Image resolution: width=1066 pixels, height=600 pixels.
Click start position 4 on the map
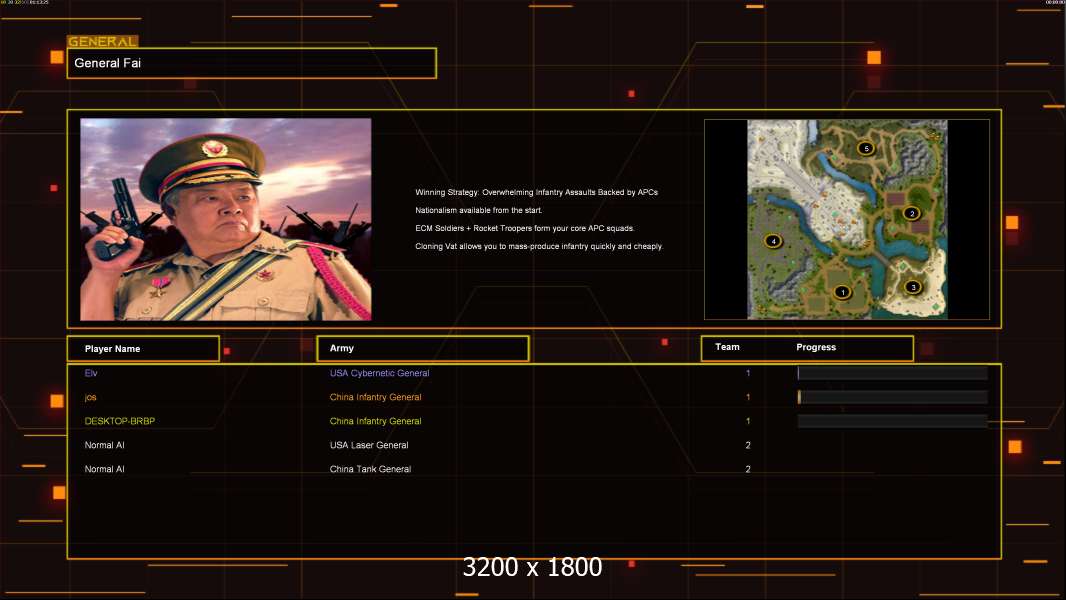(x=773, y=241)
